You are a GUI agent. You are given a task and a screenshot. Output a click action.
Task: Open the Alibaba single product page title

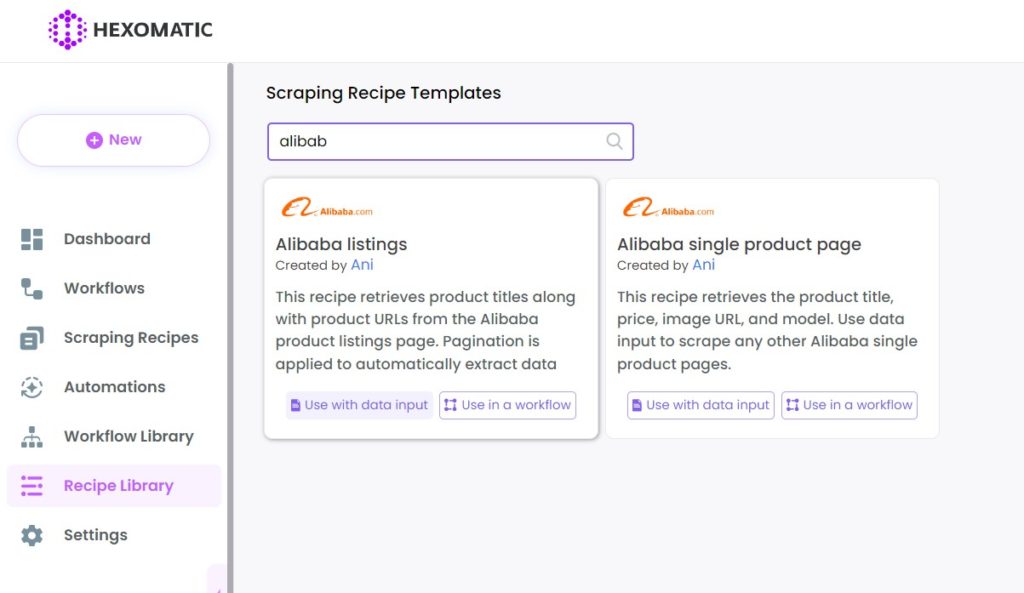pos(739,245)
